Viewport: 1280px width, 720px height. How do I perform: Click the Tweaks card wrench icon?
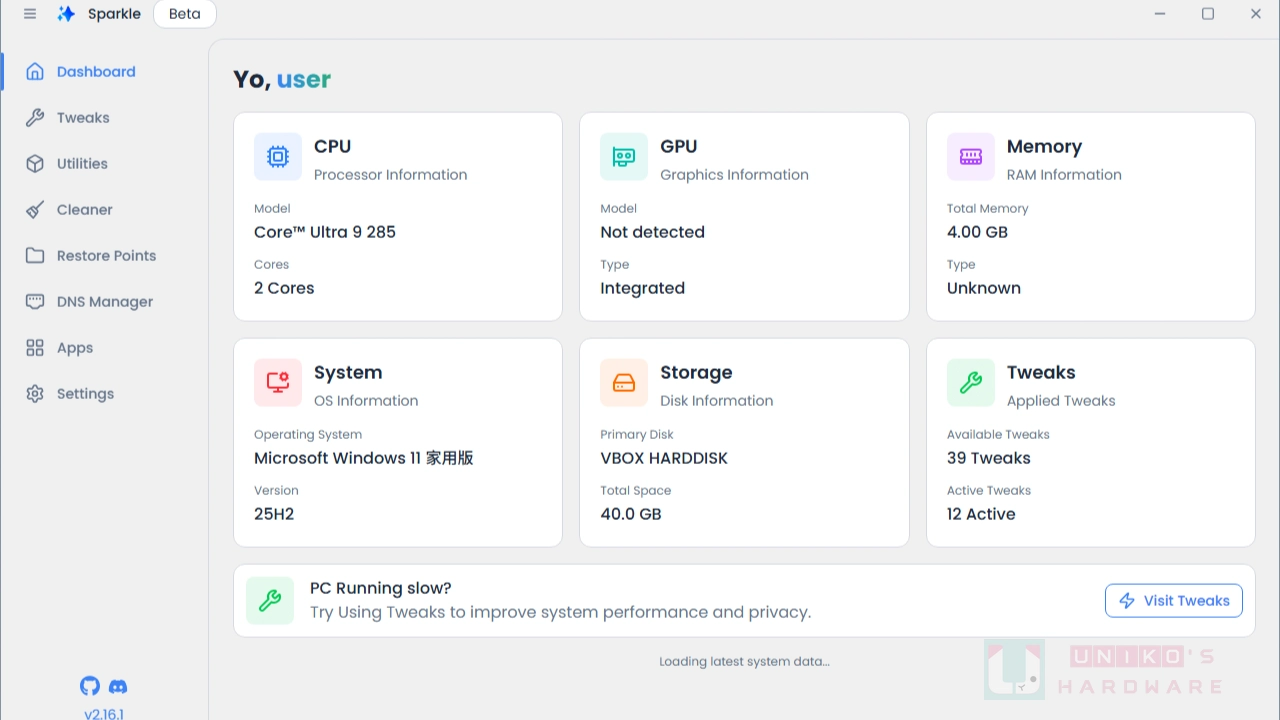[971, 383]
